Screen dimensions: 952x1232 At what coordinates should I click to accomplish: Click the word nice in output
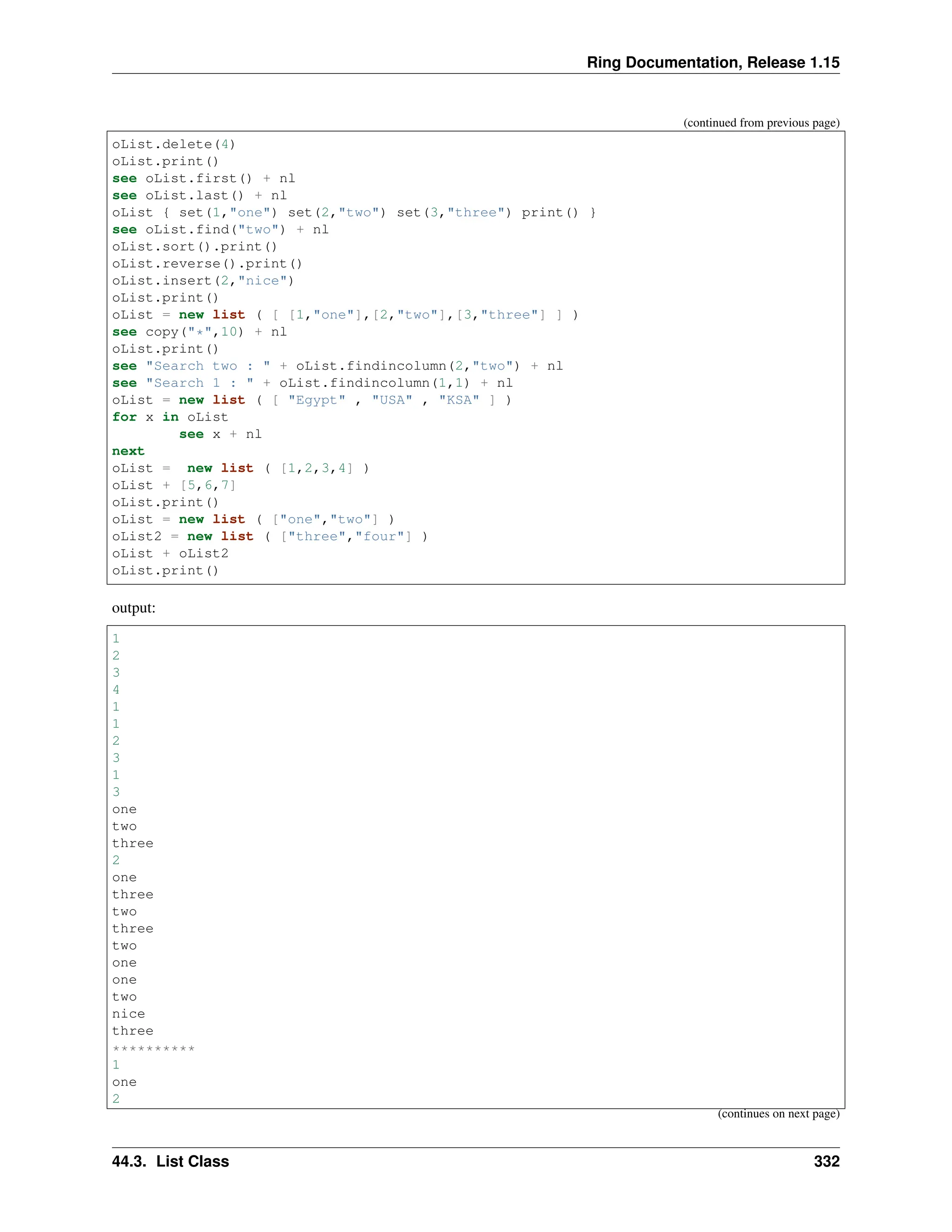tap(128, 1013)
